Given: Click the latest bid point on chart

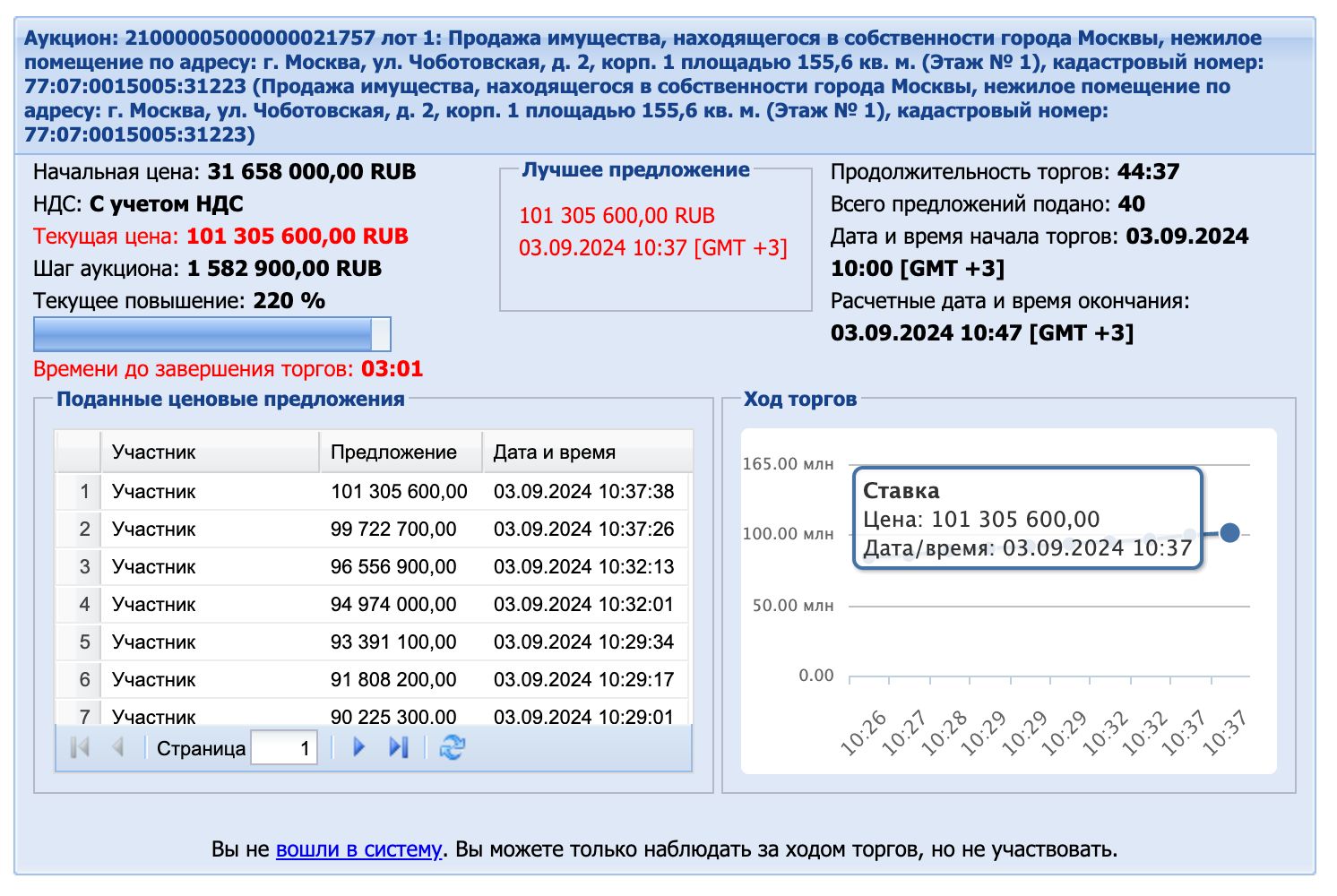Looking at the screenshot, I should [x=1230, y=532].
